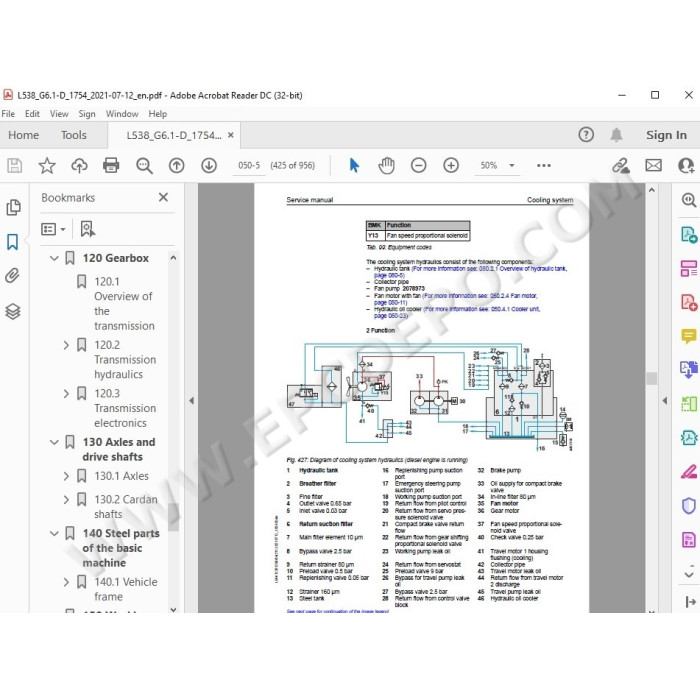The image size is (700, 700).
Task: Open the View menu
Action: [x=59, y=114]
